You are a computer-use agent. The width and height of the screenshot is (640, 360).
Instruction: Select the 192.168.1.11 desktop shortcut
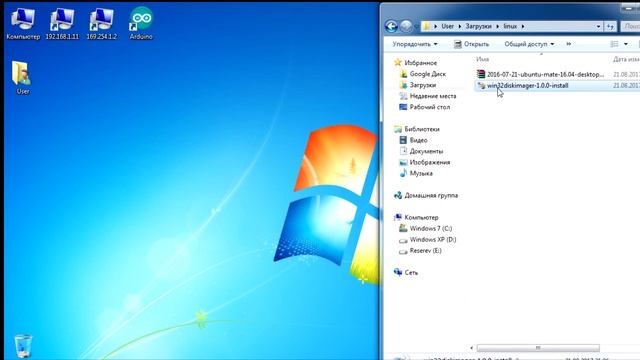click(62, 24)
